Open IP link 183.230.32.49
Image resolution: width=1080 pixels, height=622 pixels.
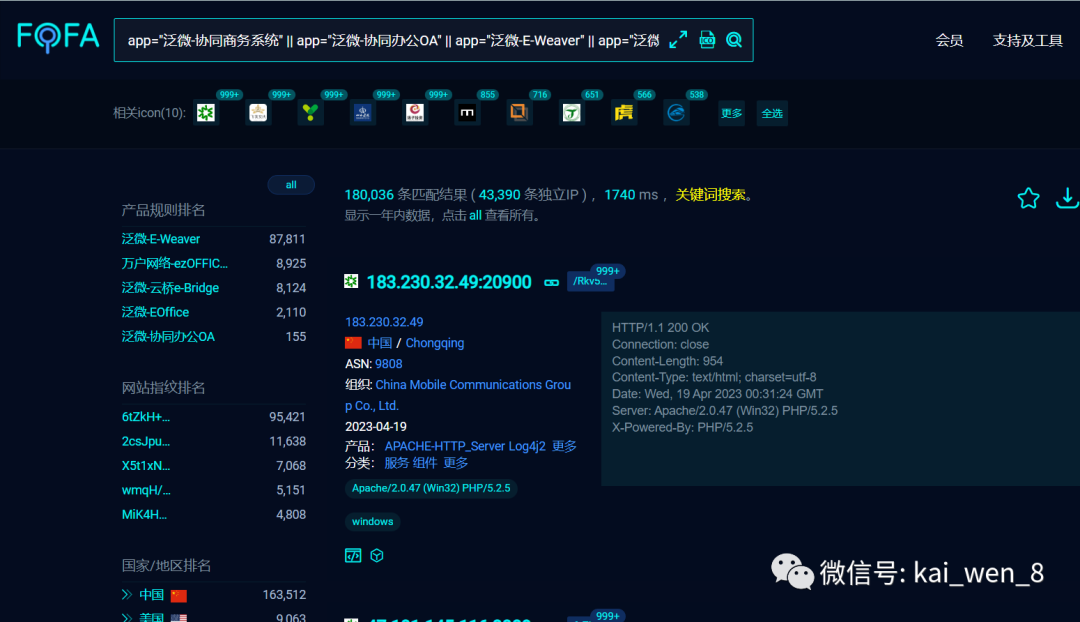(x=384, y=322)
